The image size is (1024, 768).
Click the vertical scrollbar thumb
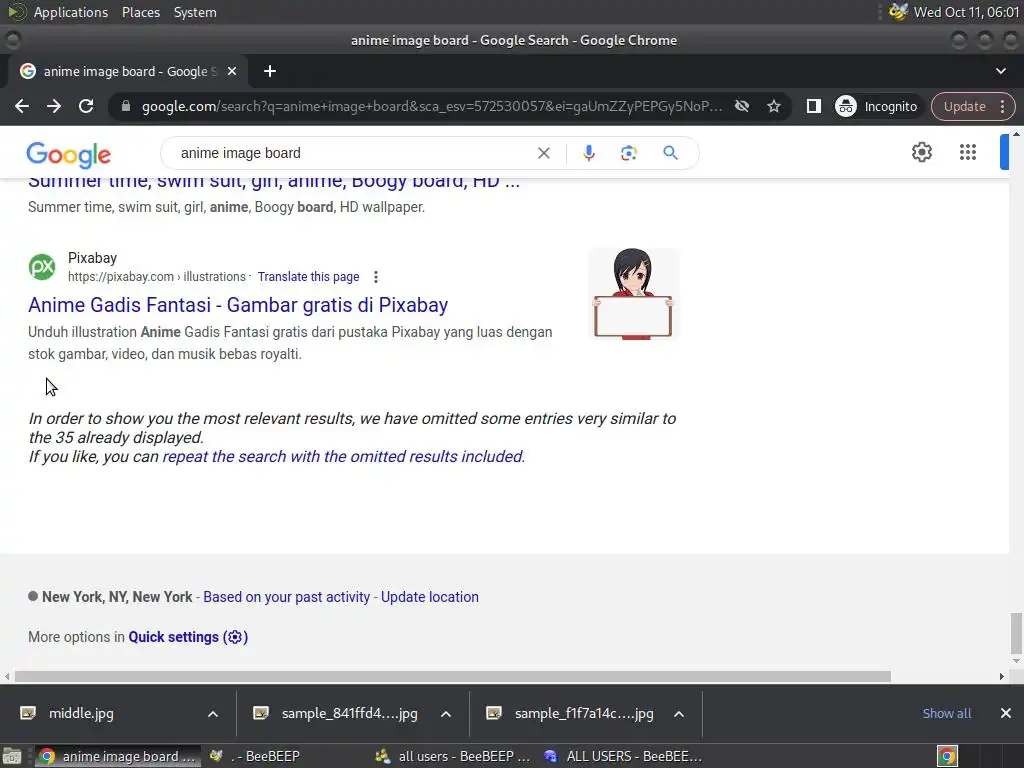[1016, 633]
